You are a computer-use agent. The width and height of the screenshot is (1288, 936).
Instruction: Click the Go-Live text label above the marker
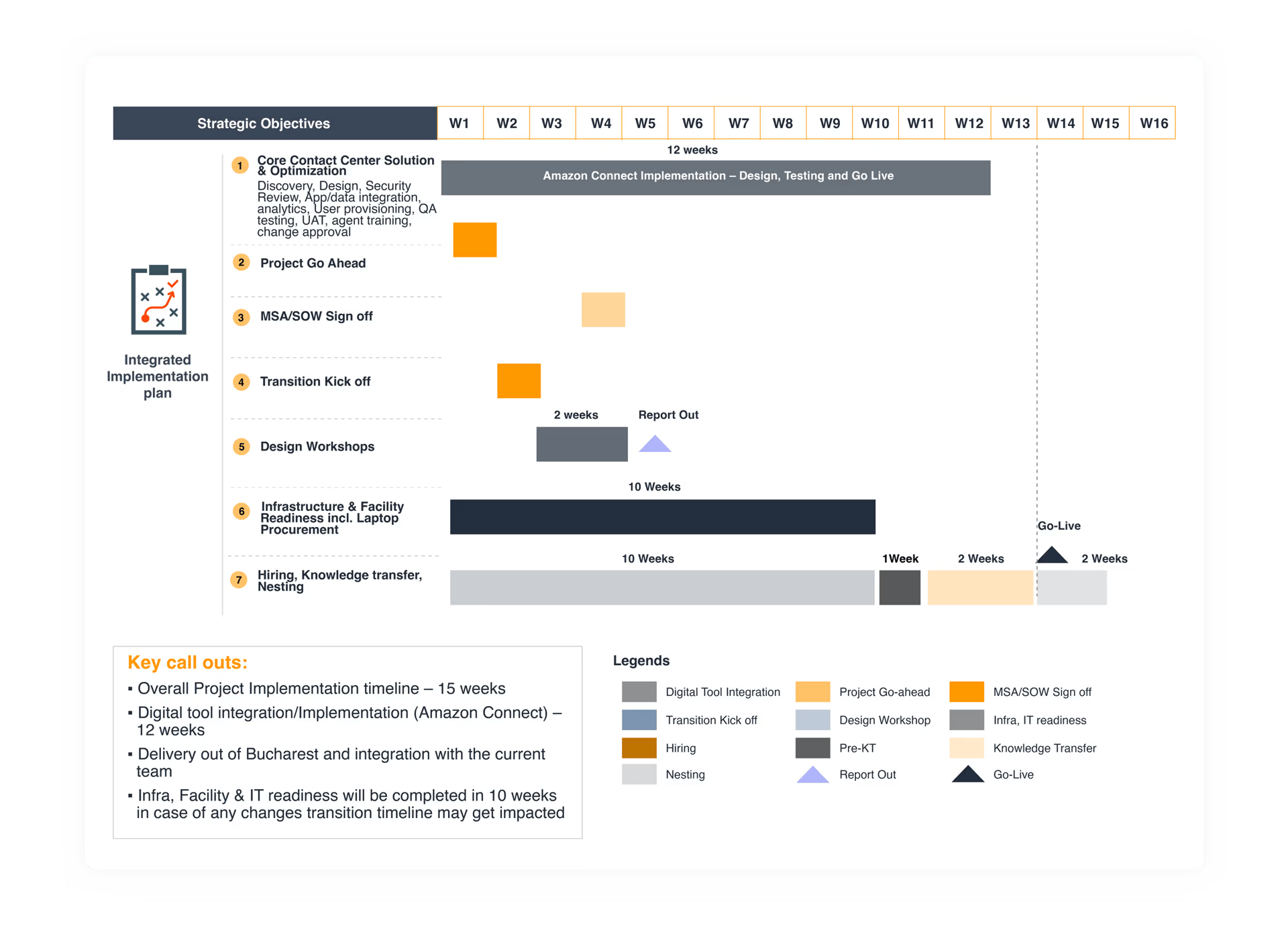click(1059, 526)
